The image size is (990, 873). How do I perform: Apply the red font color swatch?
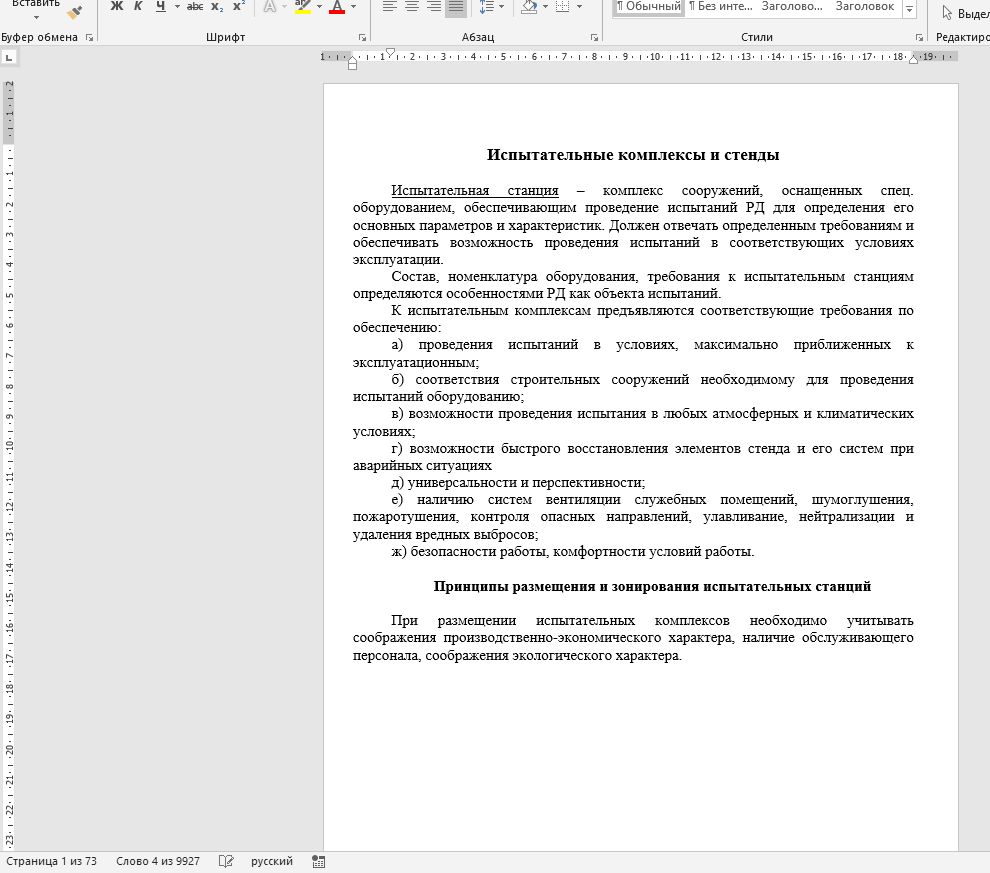coord(336,7)
